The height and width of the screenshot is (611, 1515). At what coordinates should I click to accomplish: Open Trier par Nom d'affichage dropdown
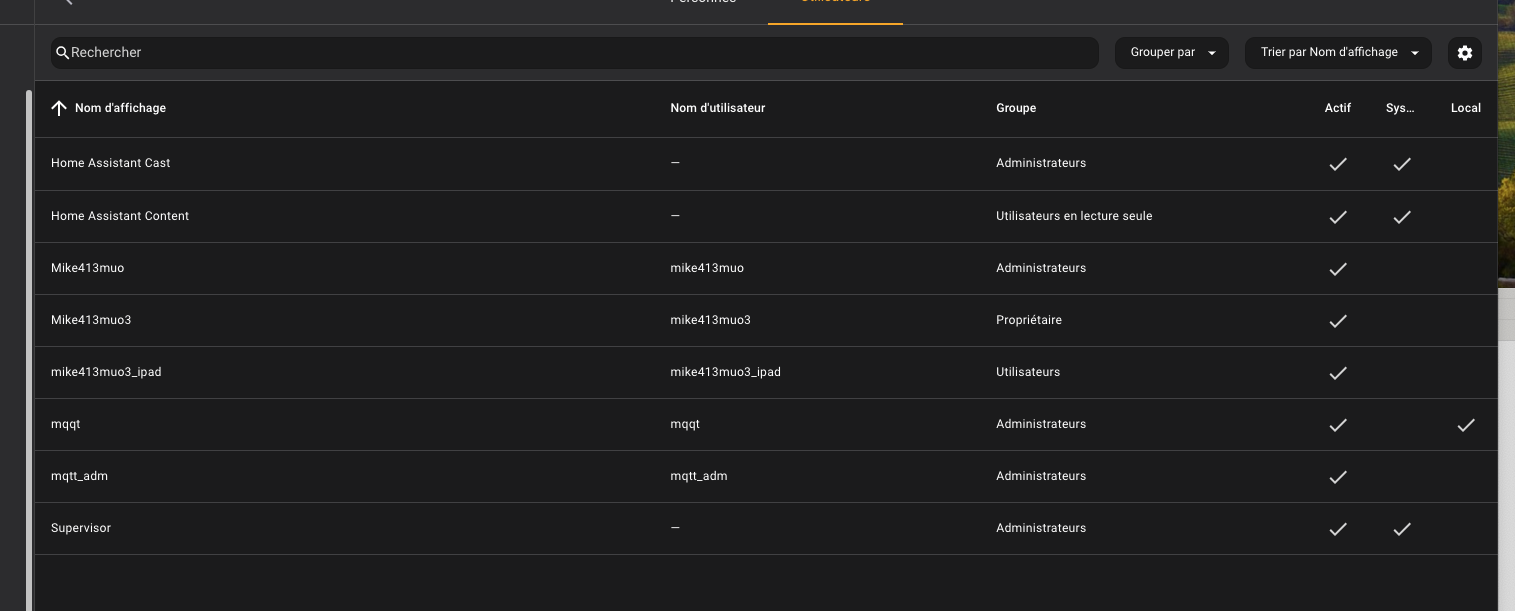pyautogui.click(x=1337, y=53)
